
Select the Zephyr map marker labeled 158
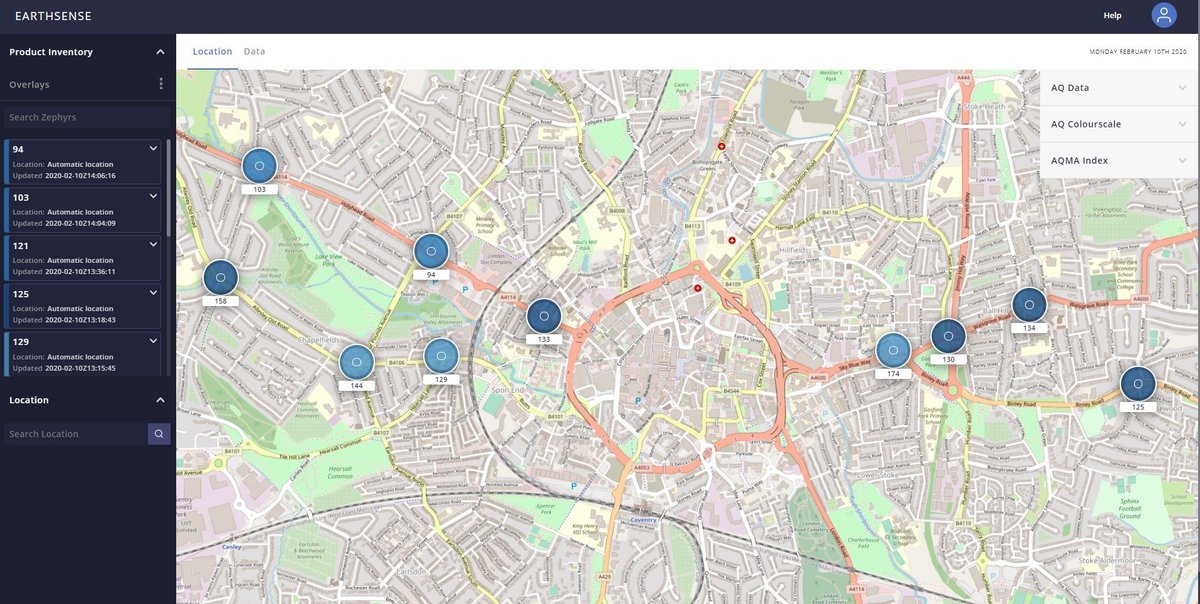(x=220, y=278)
